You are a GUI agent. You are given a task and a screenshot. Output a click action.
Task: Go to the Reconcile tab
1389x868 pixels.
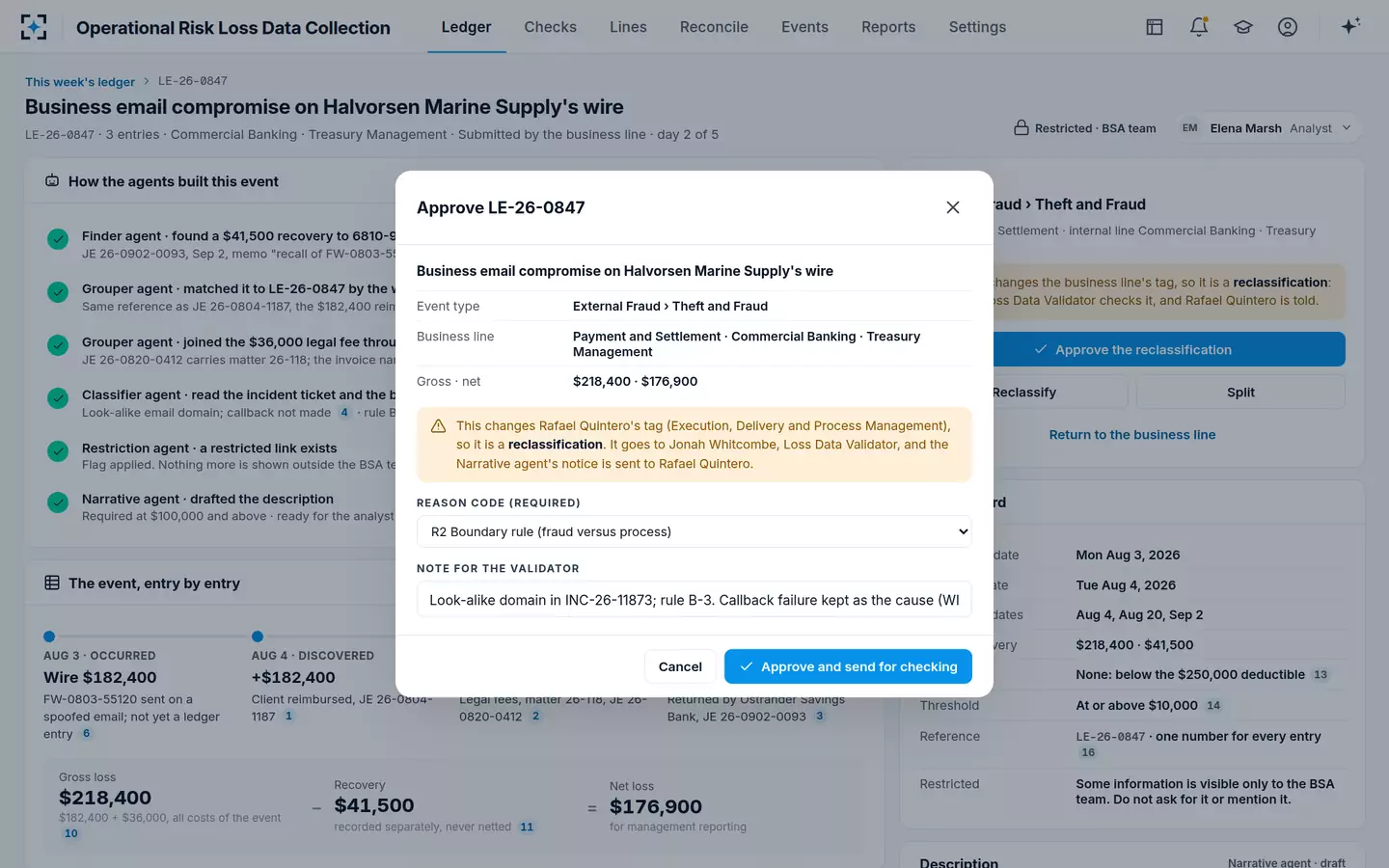714,27
